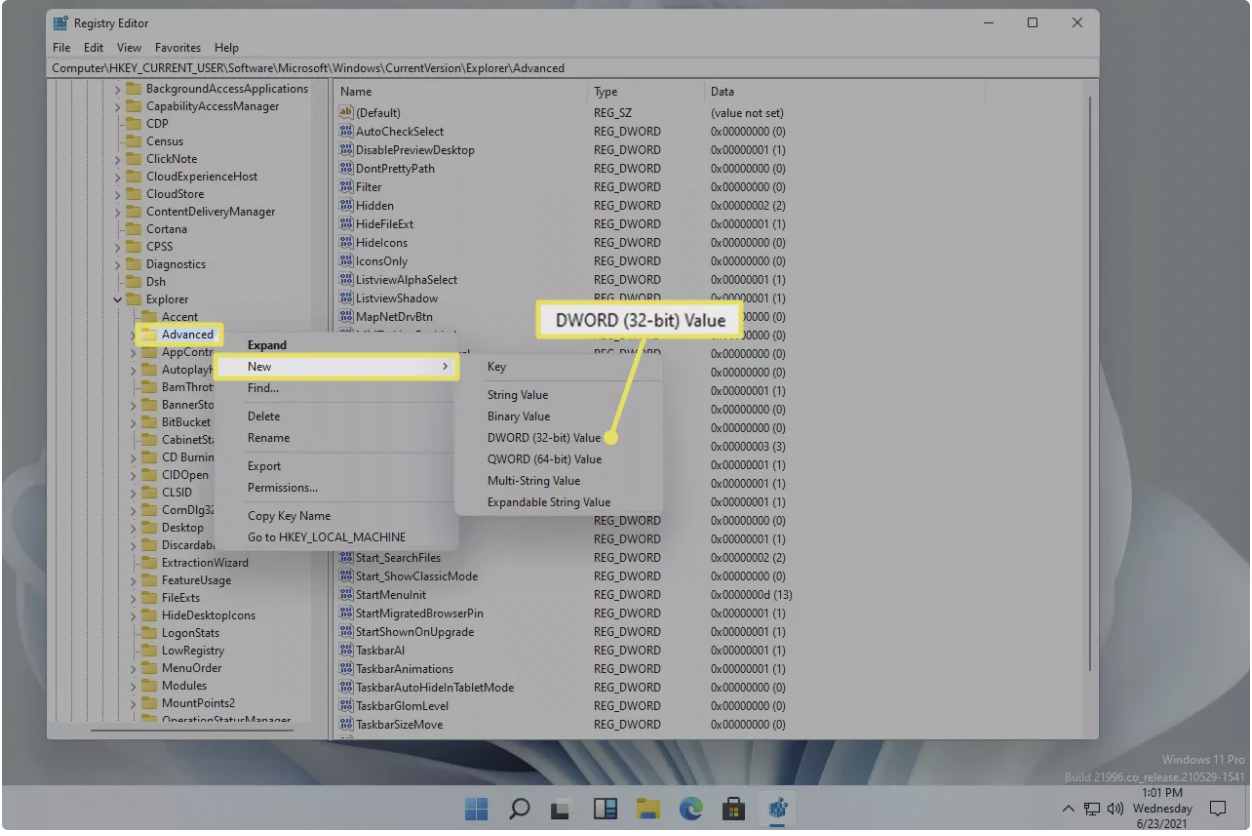
Task: Open the Edit menu
Action: point(93,48)
